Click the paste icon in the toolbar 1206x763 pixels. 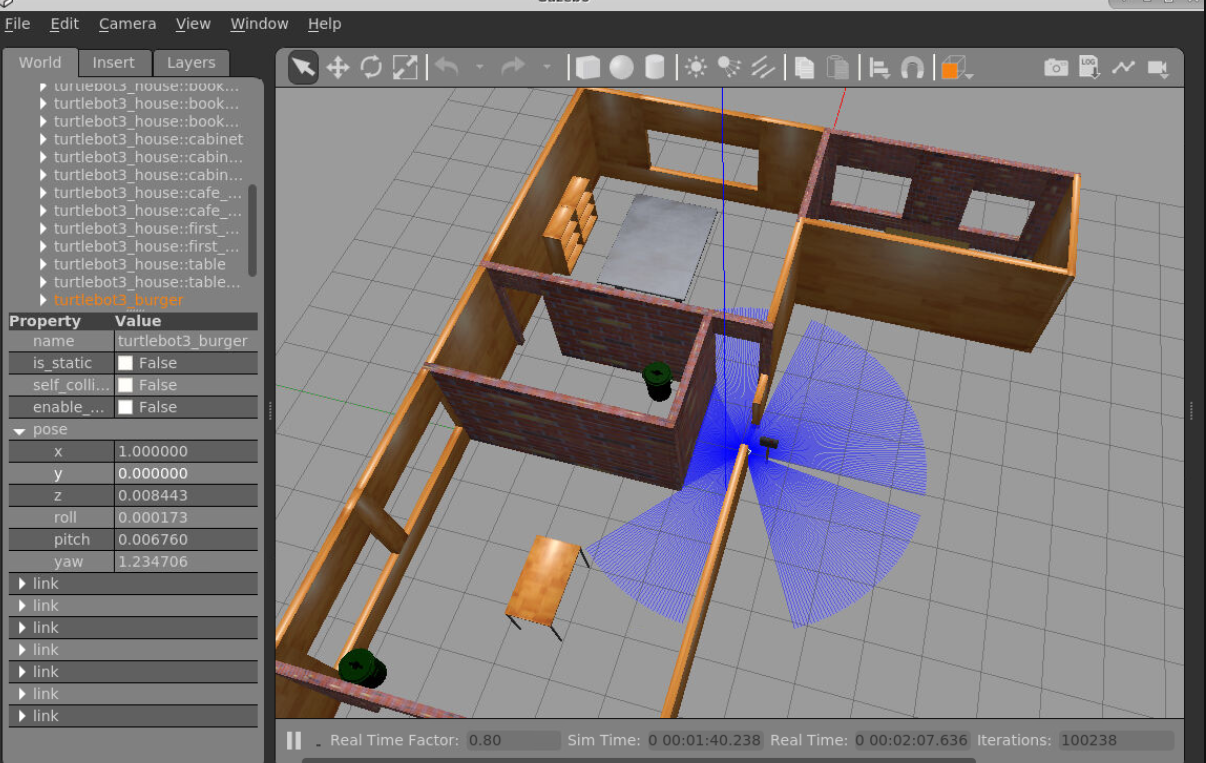pyautogui.click(x=839, y=67)
